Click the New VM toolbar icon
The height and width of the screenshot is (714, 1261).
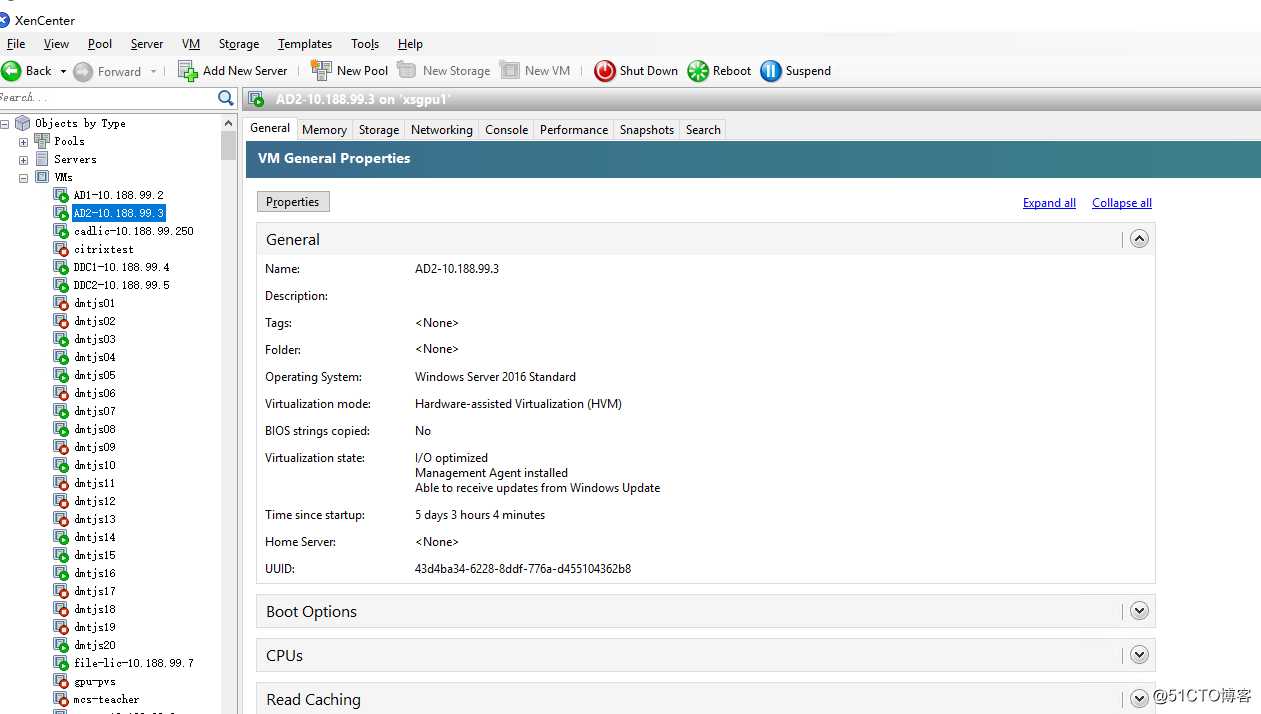tap(510, 70)
